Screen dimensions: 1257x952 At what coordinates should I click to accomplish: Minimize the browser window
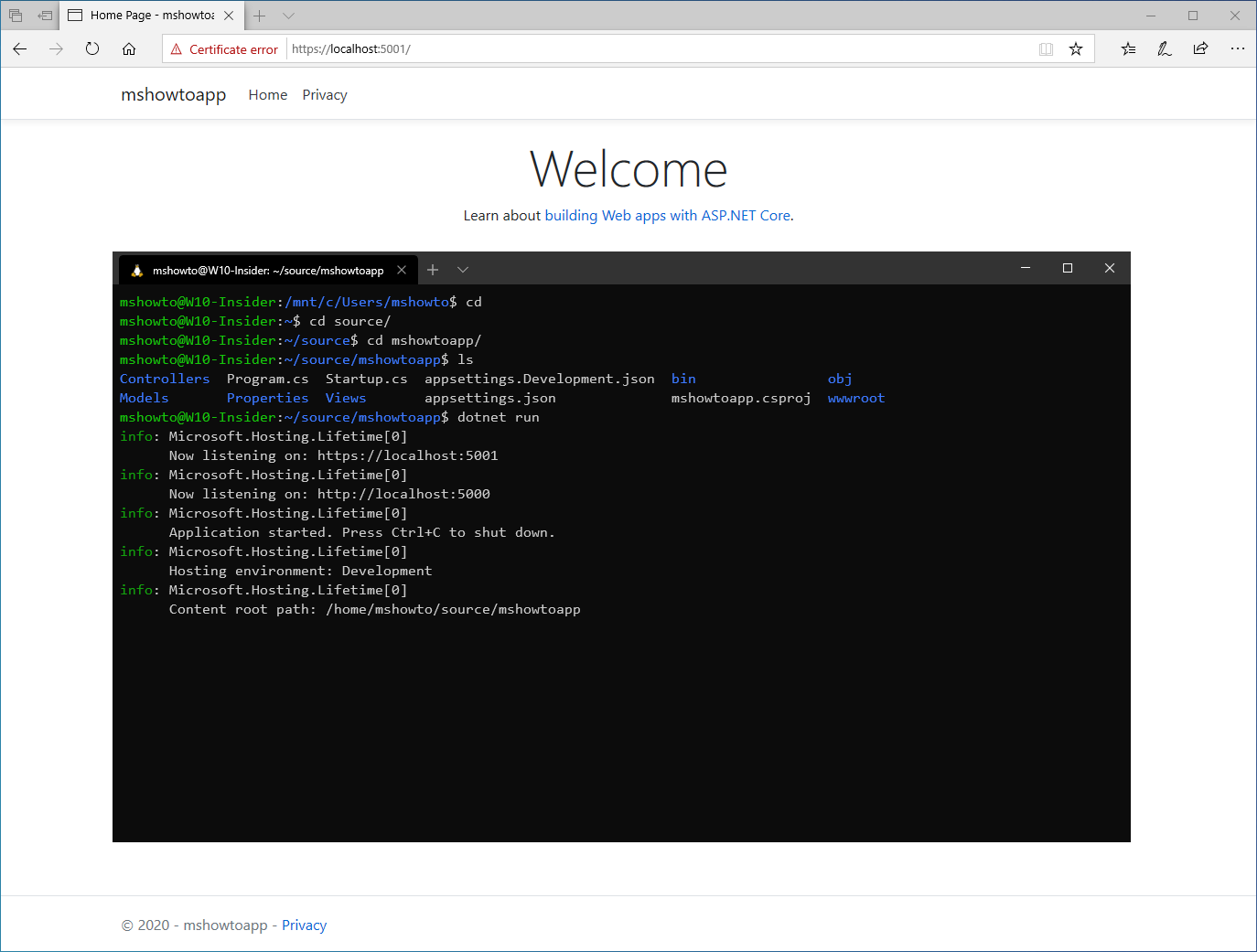coord(1151,16)
